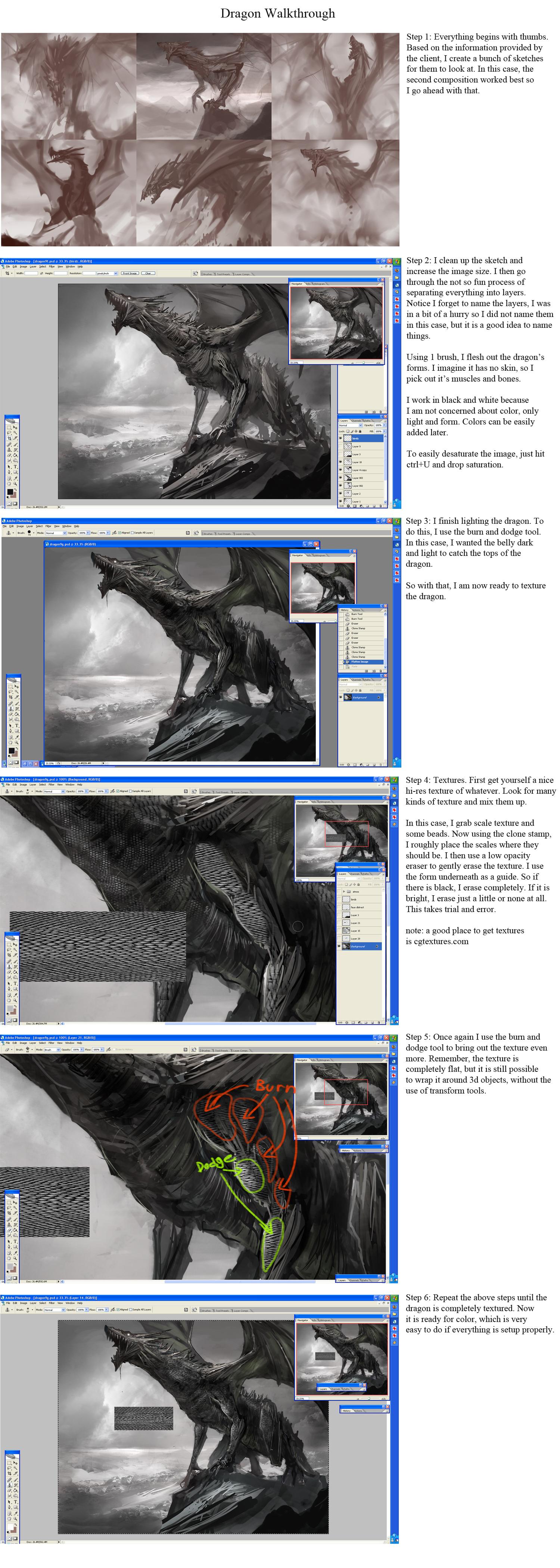
Task: Open blend mode Normal dropdown in Step 2 Layers
Action: pos(351,426)
